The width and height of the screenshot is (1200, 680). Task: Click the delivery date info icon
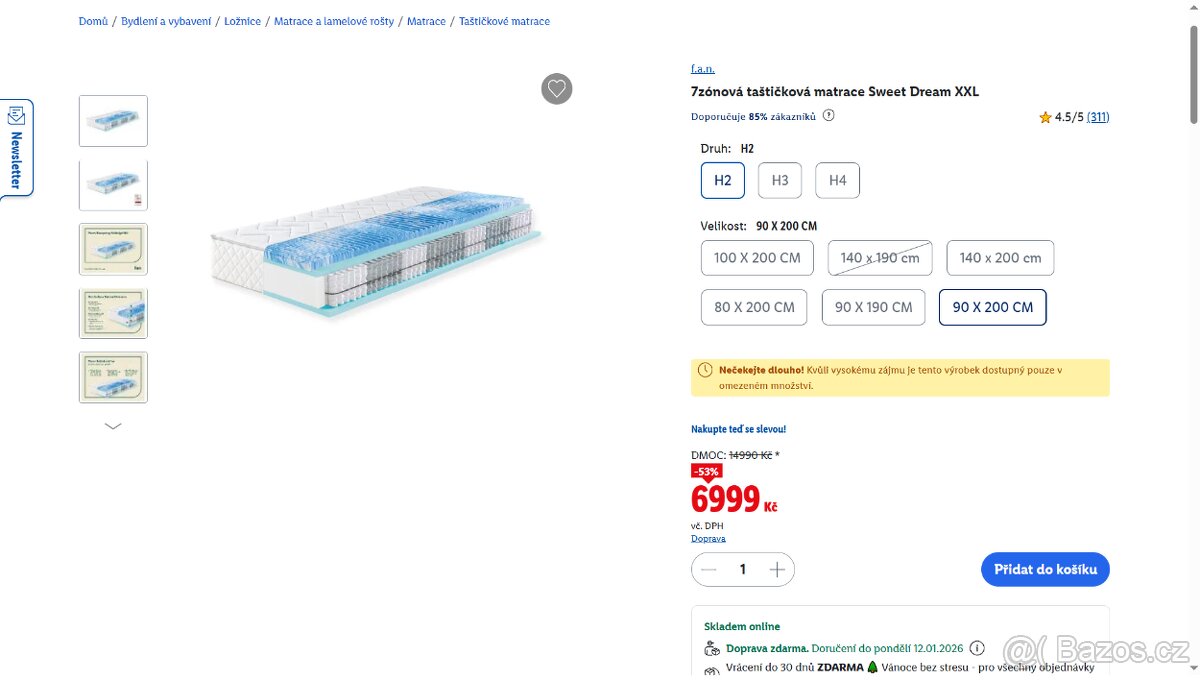tap(977, 648)
